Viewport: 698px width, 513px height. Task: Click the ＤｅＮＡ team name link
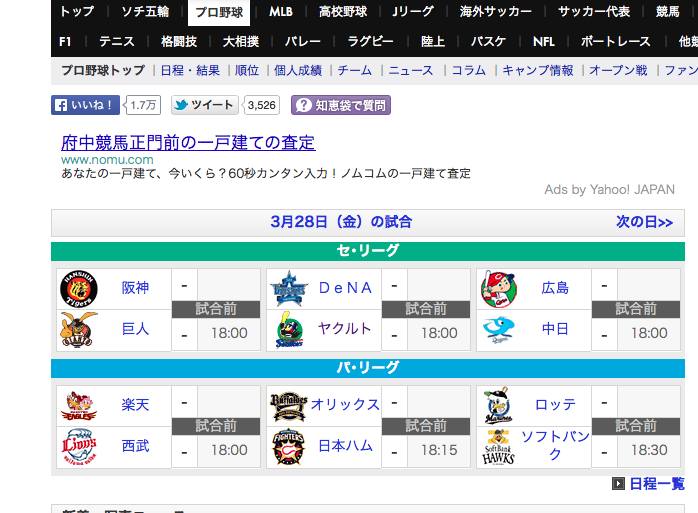(x=345, y=288)
